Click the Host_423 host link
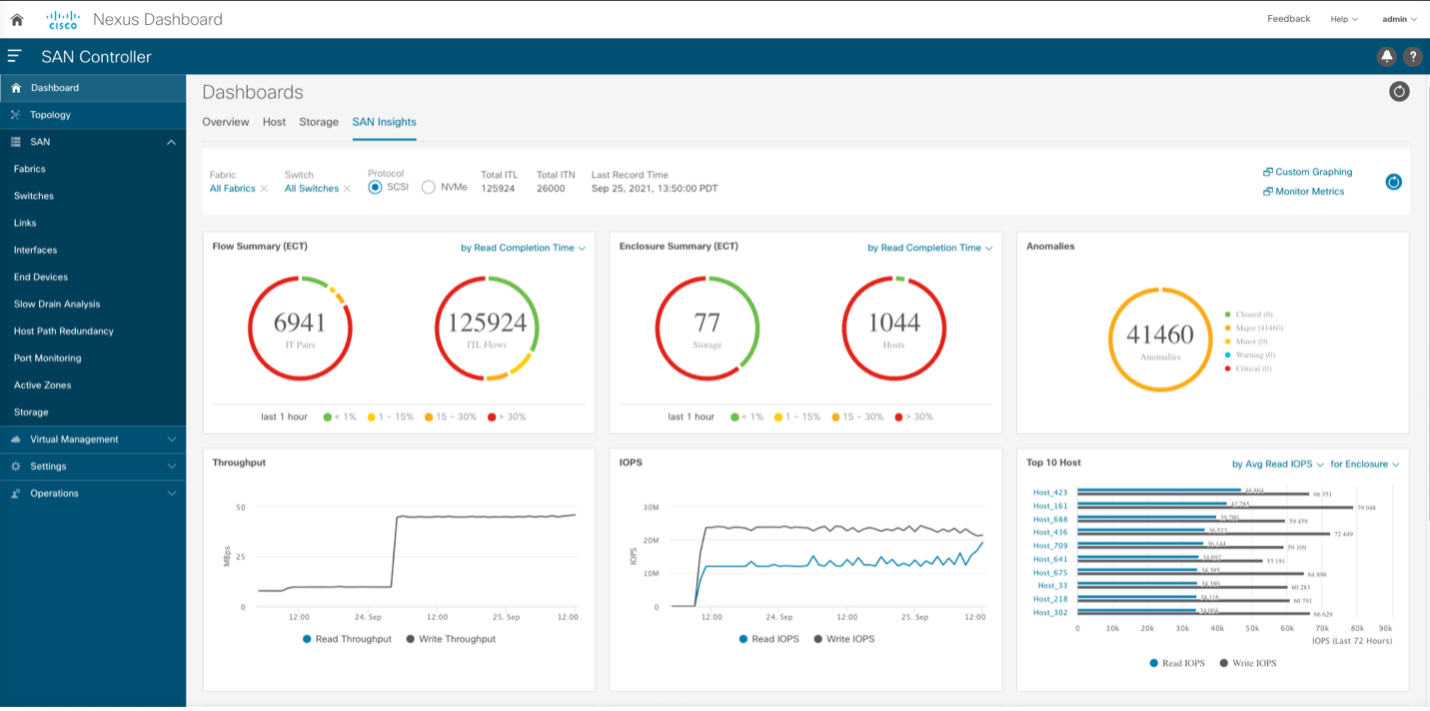The width and height of the screenshot is (1430, 711). (1050, 492)
